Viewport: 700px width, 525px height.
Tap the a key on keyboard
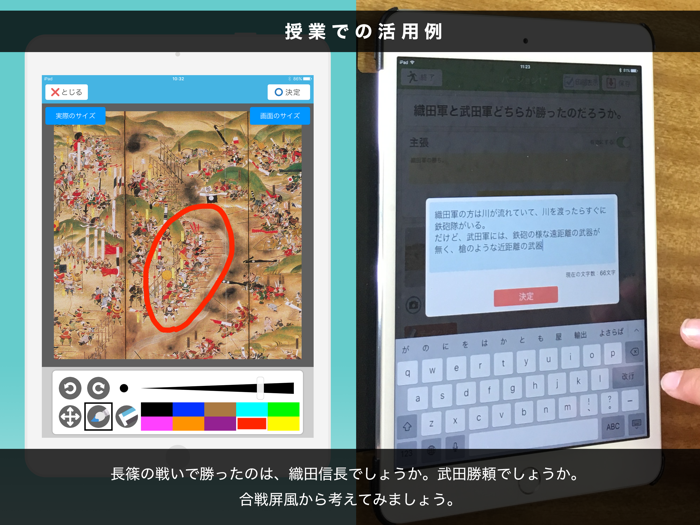(x=417, y=398)
